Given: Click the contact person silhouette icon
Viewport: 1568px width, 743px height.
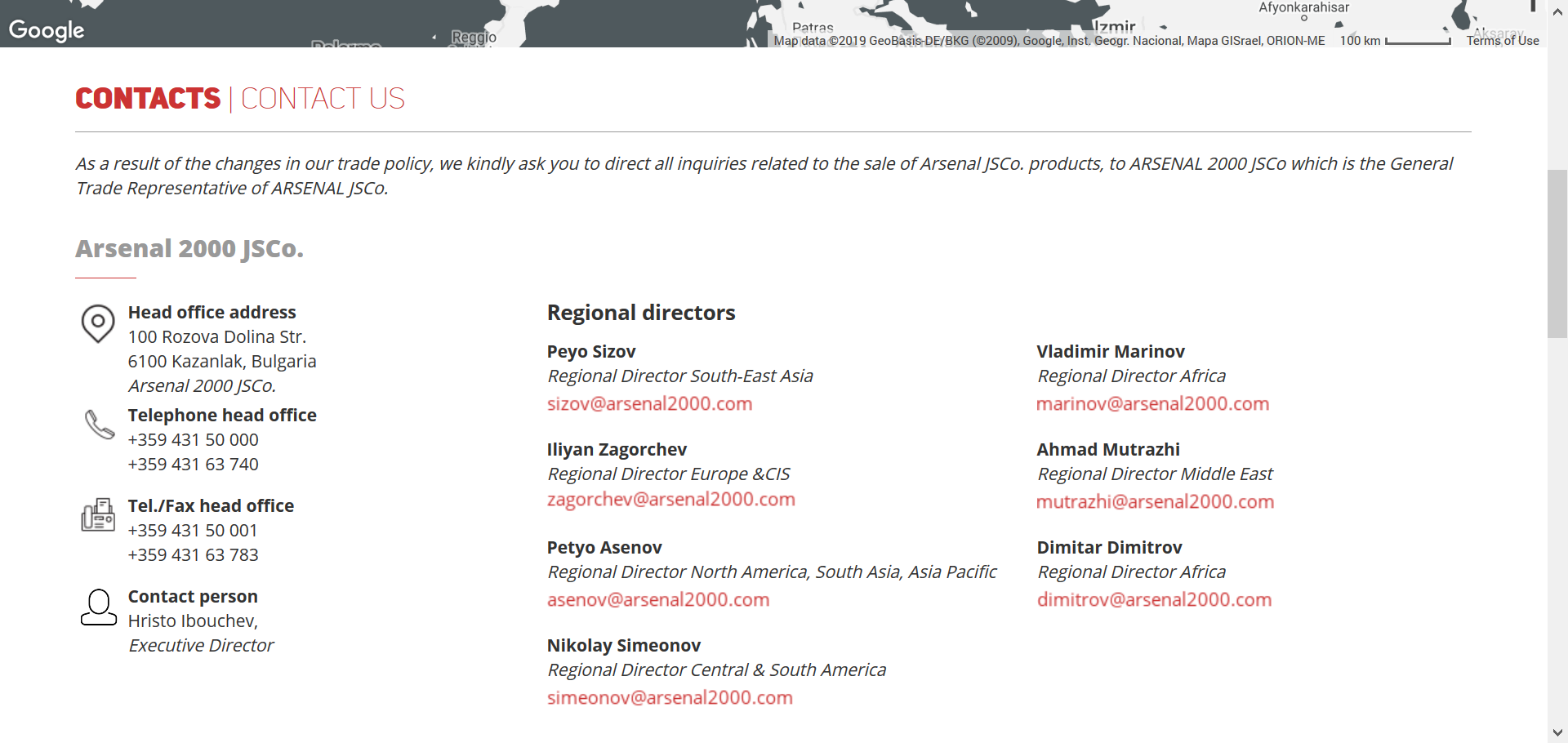Looking at the screenshot, I should [x=99, y=607].
